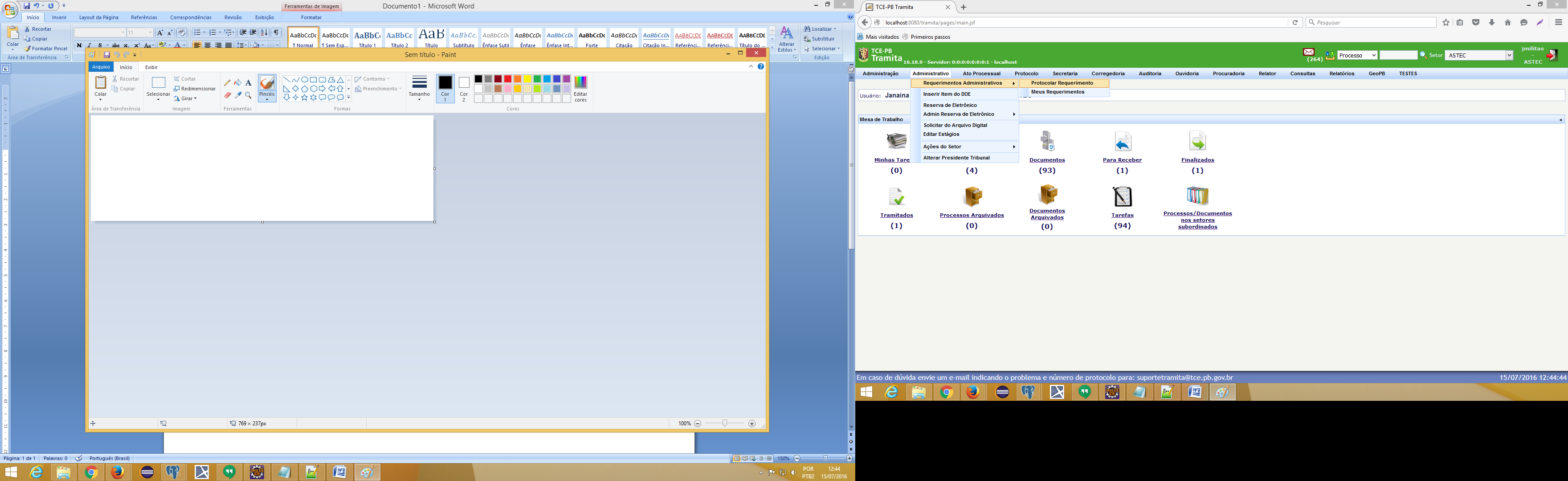Open the Setor ASTEC dropdown
The height and width of the screenshot is (481, 1568).
(1478, 55)
